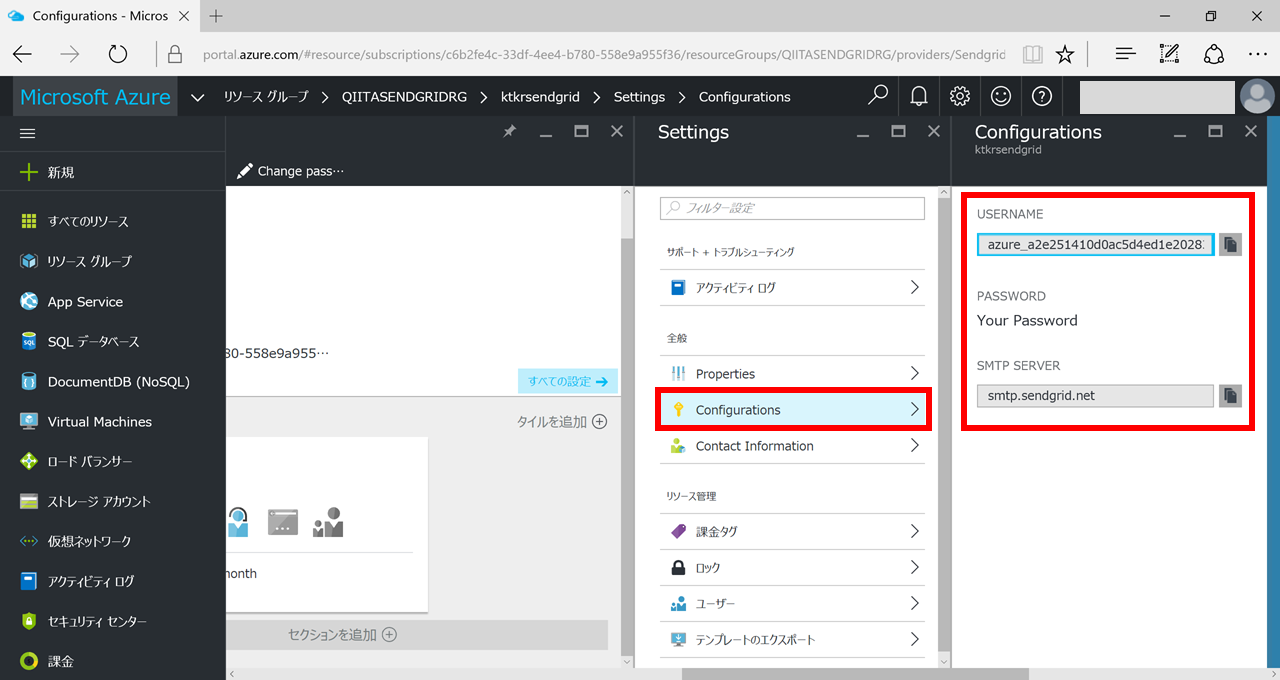
Task: Click the すべてのリソース grid icon
Action: click(x=29, y=221)
